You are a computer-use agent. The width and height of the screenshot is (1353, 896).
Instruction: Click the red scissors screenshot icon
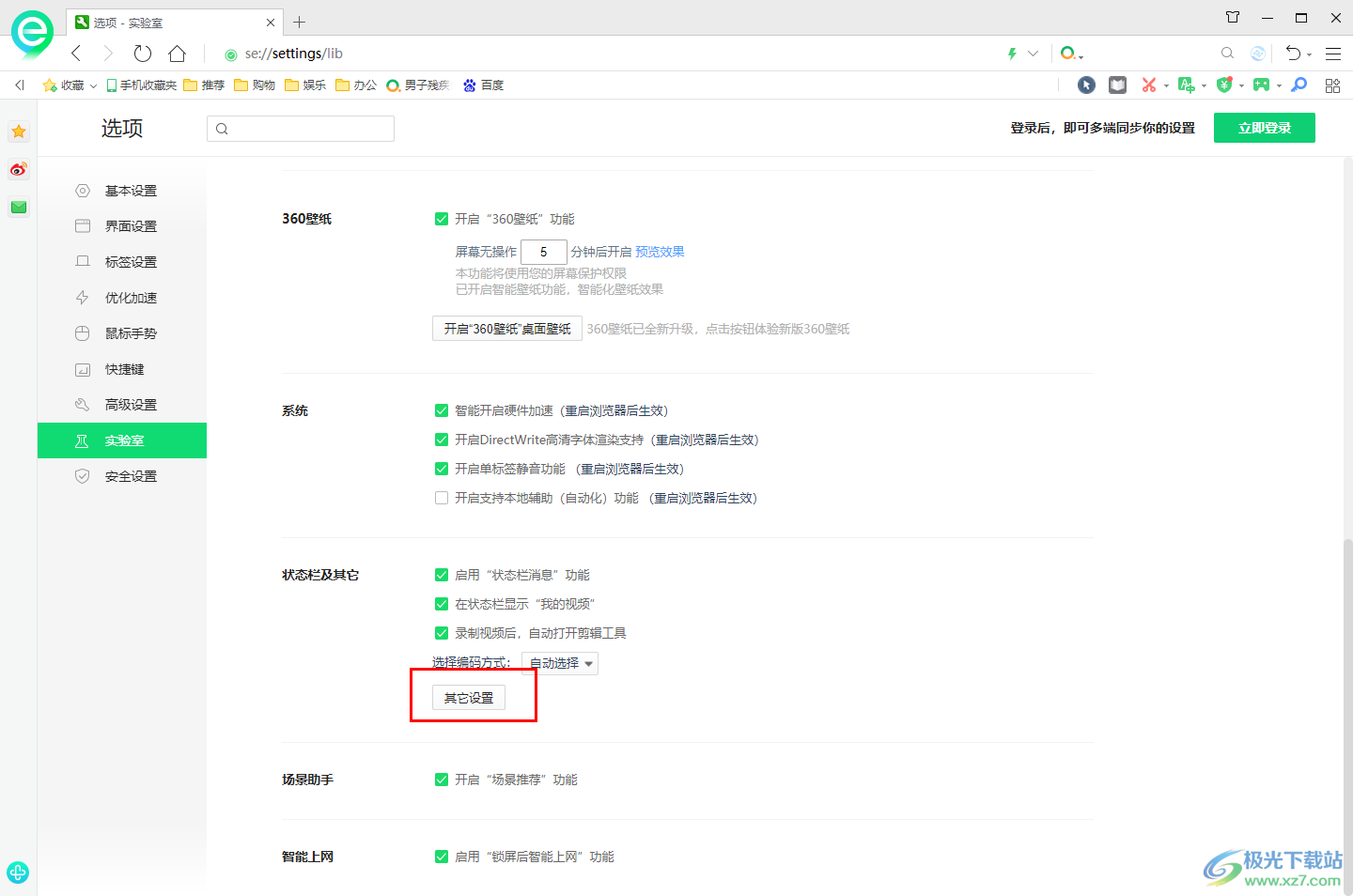click(x=1148, y=85)
